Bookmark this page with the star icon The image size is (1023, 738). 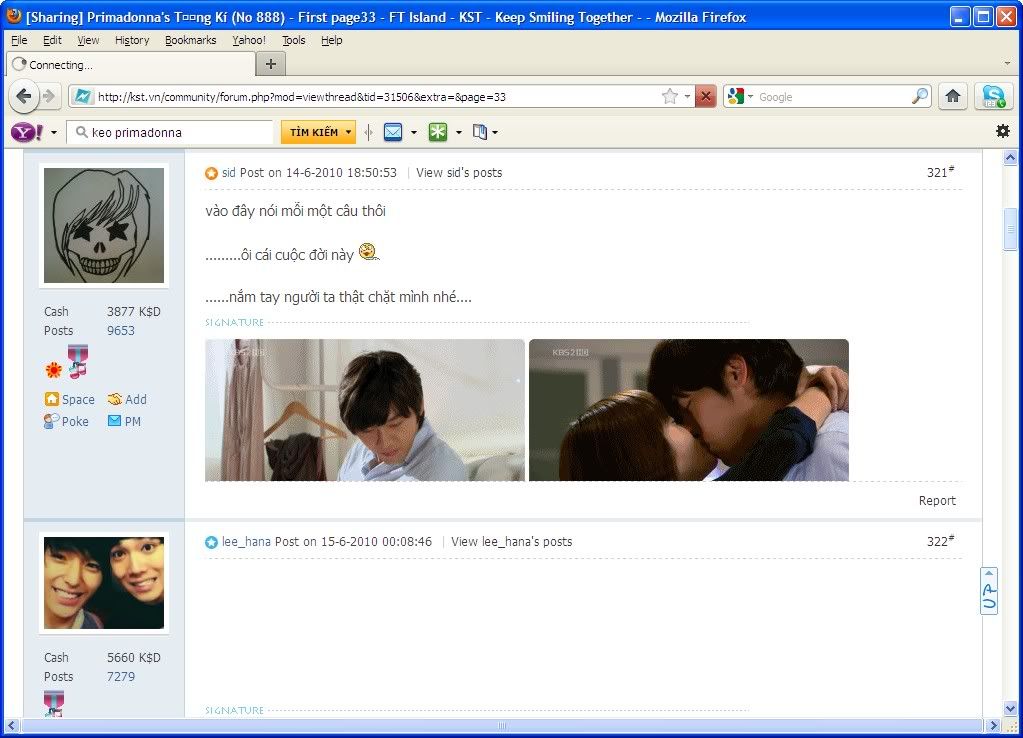669,97
